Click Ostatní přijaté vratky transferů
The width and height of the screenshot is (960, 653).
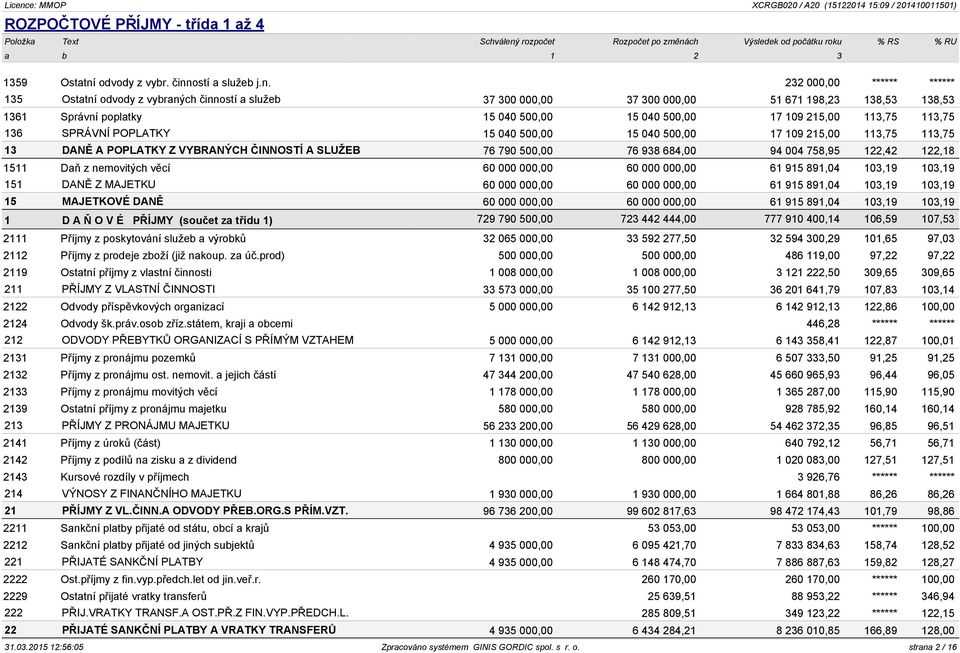[x=133, y=597]
